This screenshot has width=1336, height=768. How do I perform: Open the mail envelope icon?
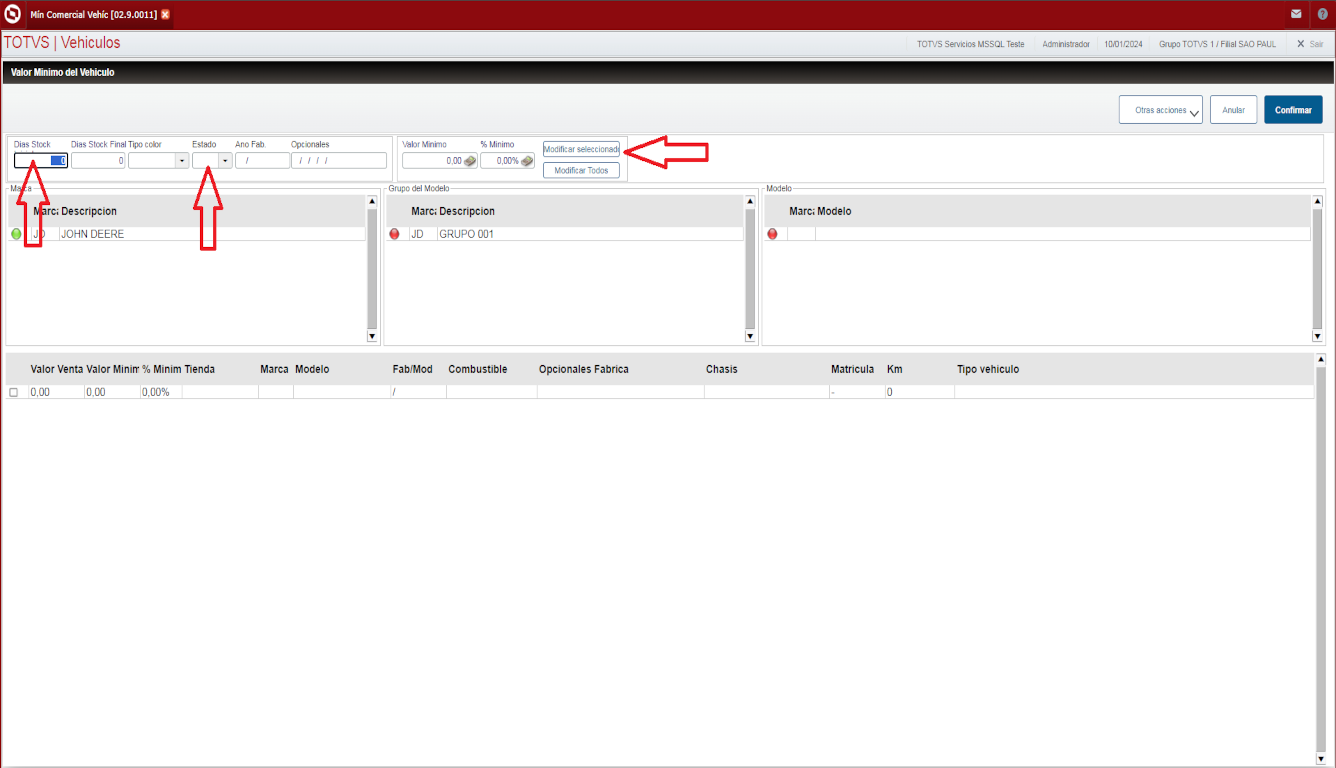[1296, 14]
